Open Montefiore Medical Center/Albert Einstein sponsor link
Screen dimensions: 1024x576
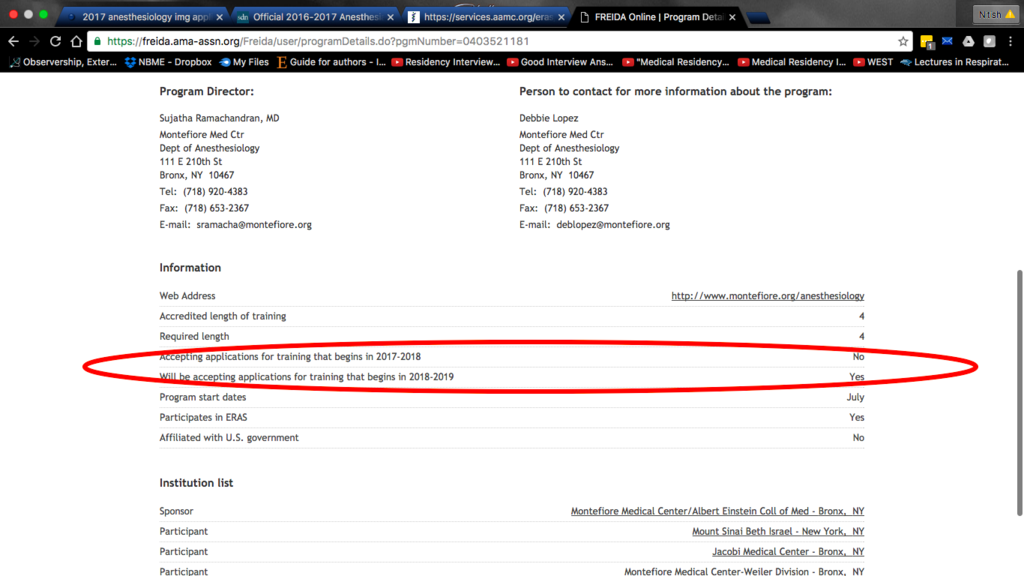coord(717,511)
